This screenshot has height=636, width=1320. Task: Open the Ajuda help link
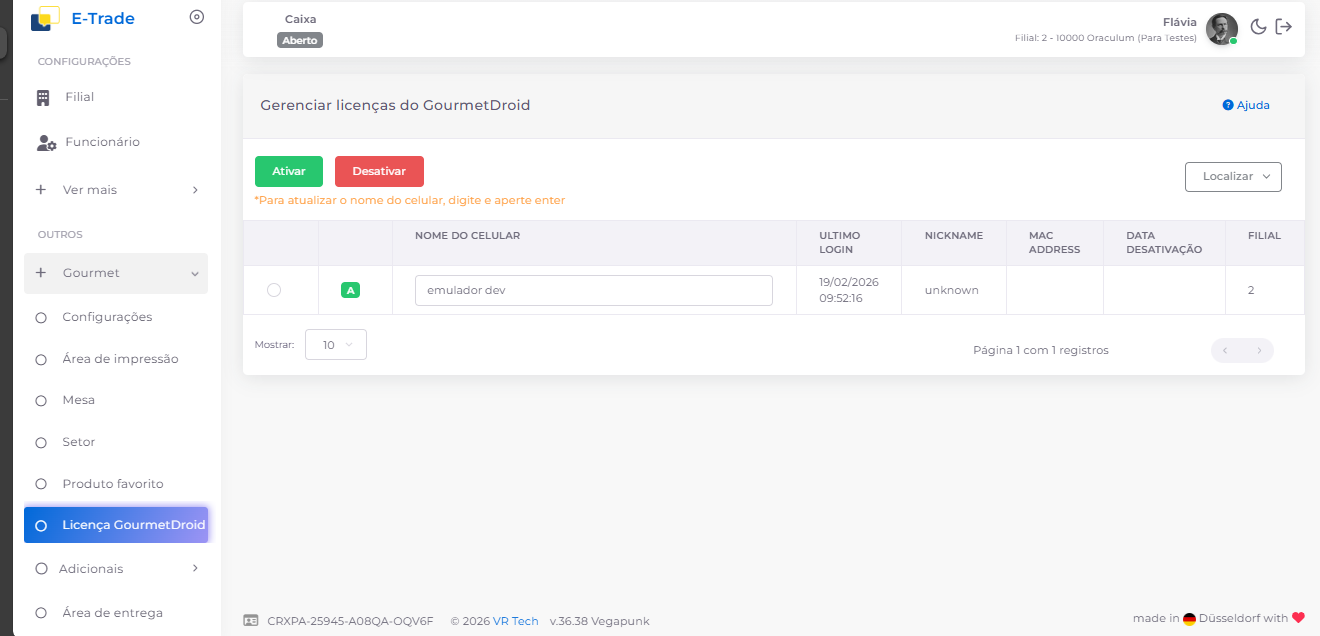coord(1246,105)
